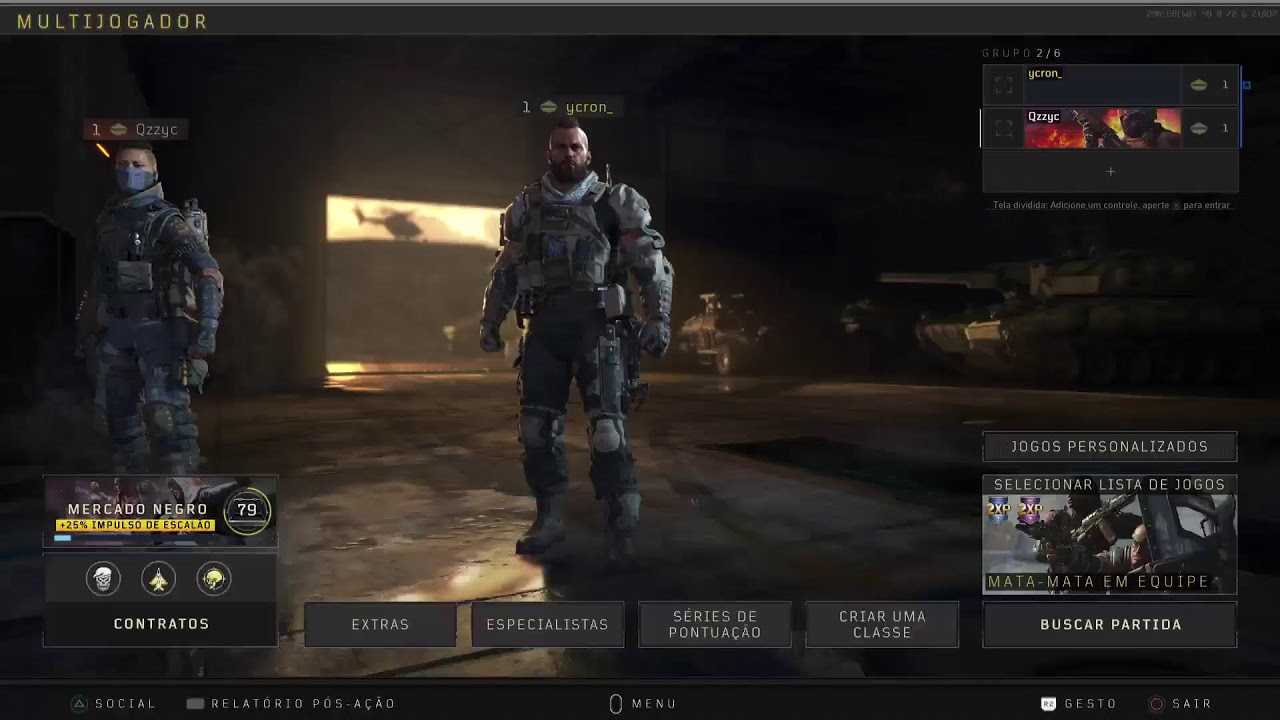Click the Menu footer label
Screen dimensions: 1280x720
[x=654, y=704]
